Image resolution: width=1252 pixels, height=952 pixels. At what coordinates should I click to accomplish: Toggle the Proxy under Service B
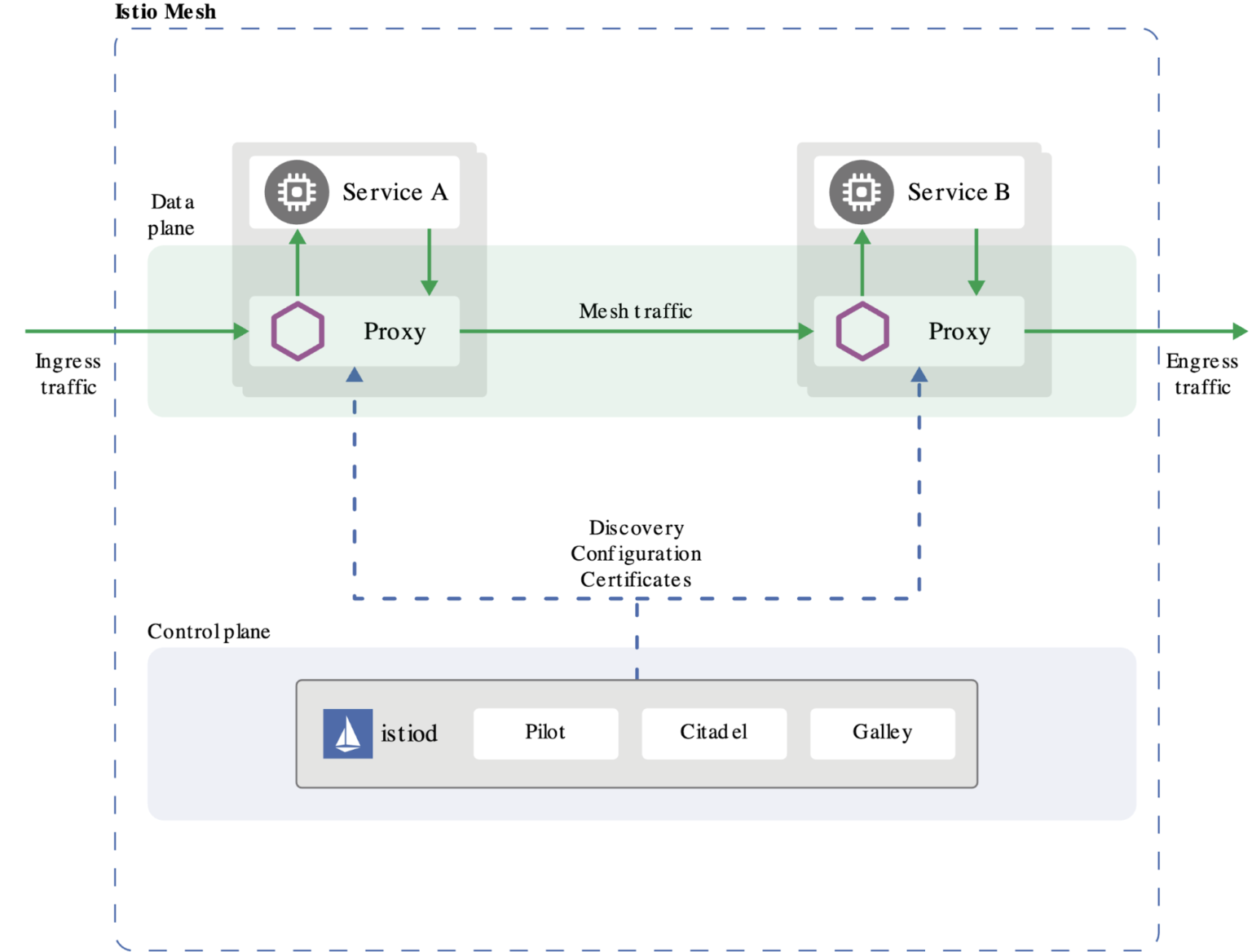point(960,332)
